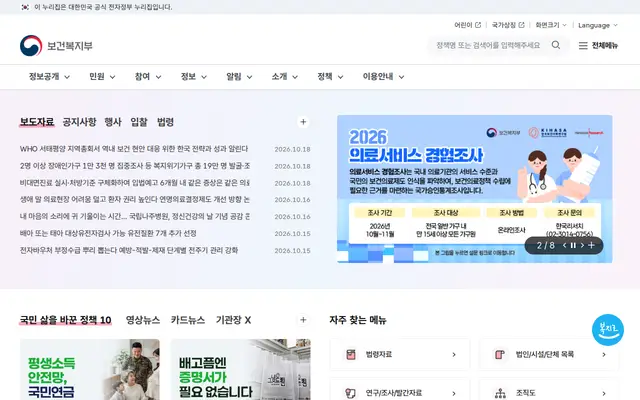Click the 복지로 floating button
The height and width of the screenshot is (400, 640).
(x=608, y=330)
